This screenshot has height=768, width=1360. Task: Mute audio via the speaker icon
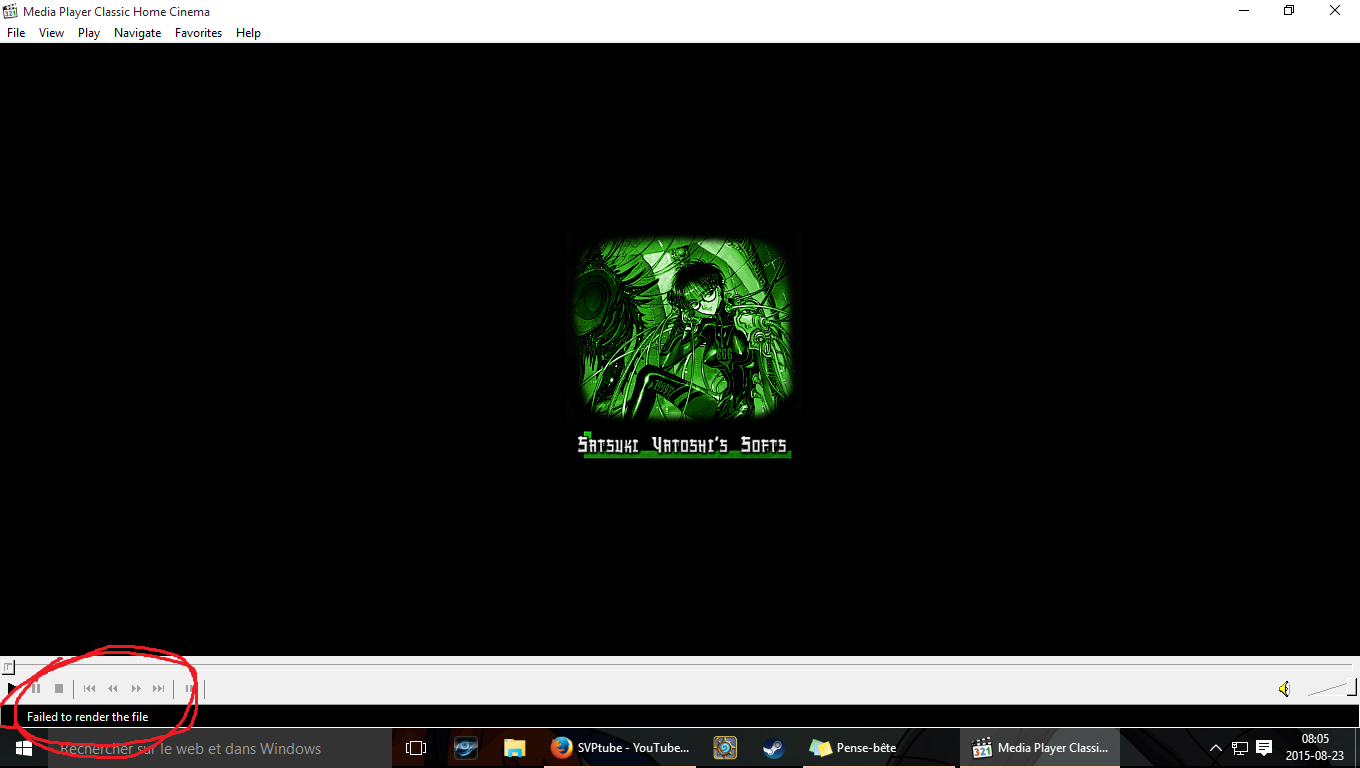click(1284, 689)
